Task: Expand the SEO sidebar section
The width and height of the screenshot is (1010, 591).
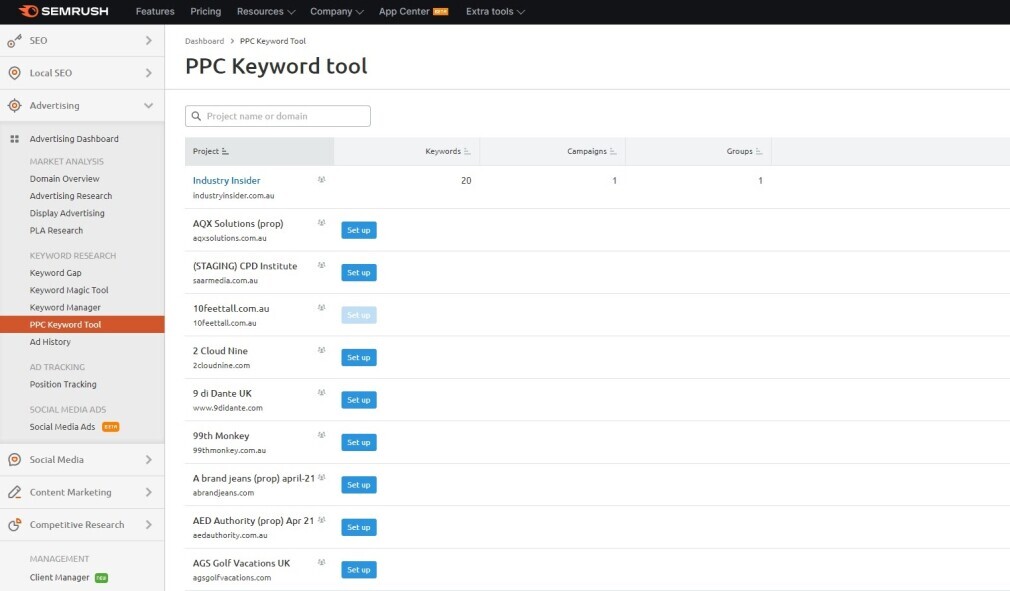Action: pyautogui.click(x=149, y=41)
